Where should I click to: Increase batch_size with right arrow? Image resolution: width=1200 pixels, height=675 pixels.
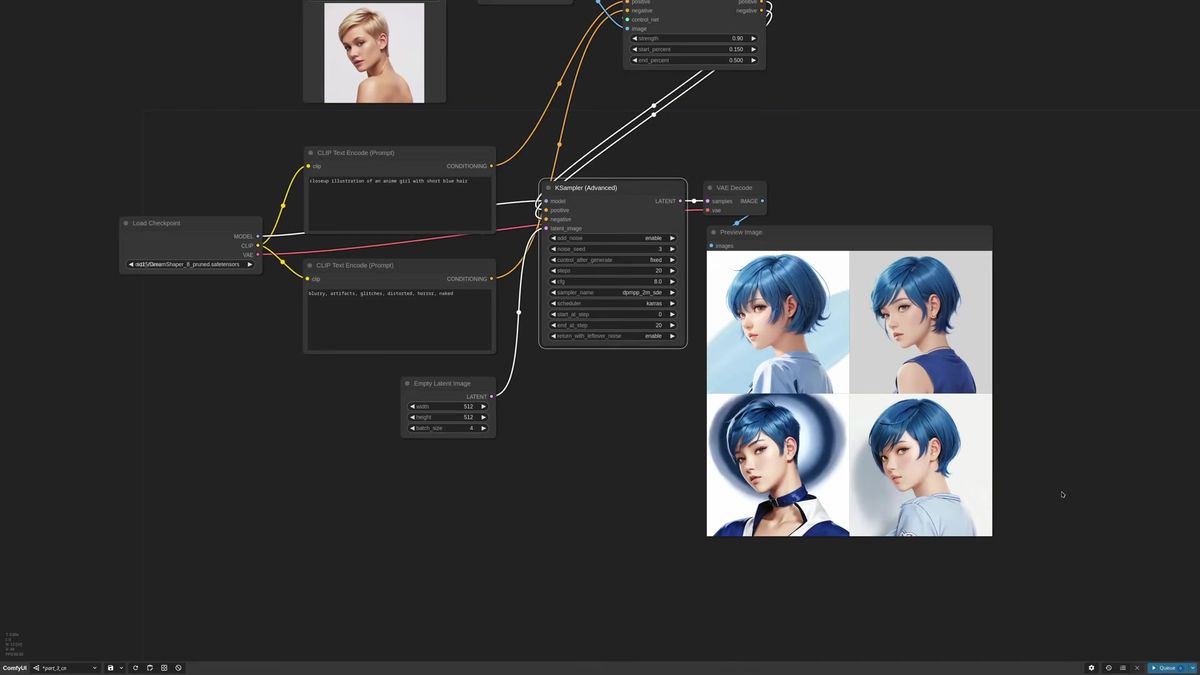point(483,428)
